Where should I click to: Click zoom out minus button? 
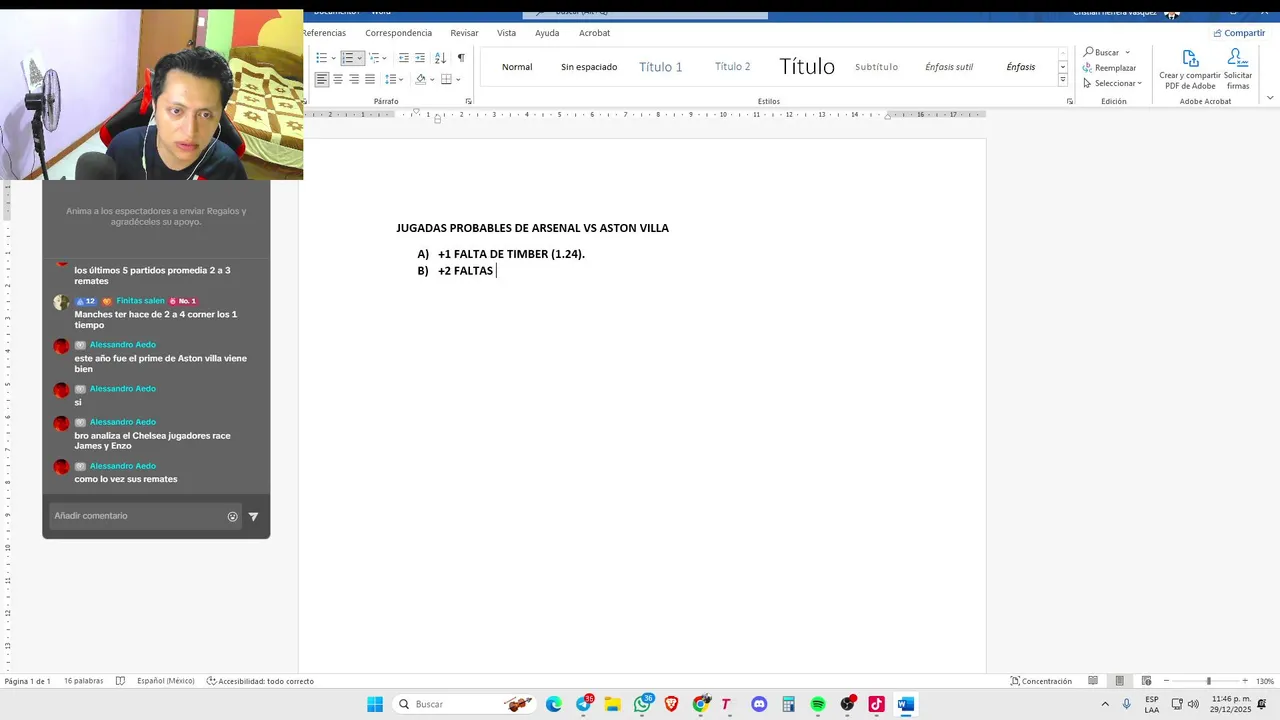coord(1167,681)
